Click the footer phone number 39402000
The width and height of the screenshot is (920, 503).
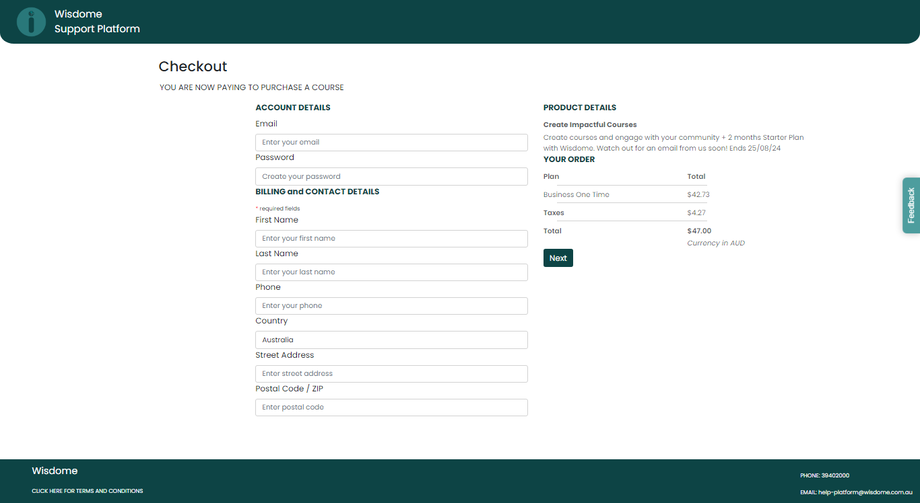pyautogui.click(x=836, y=475)
